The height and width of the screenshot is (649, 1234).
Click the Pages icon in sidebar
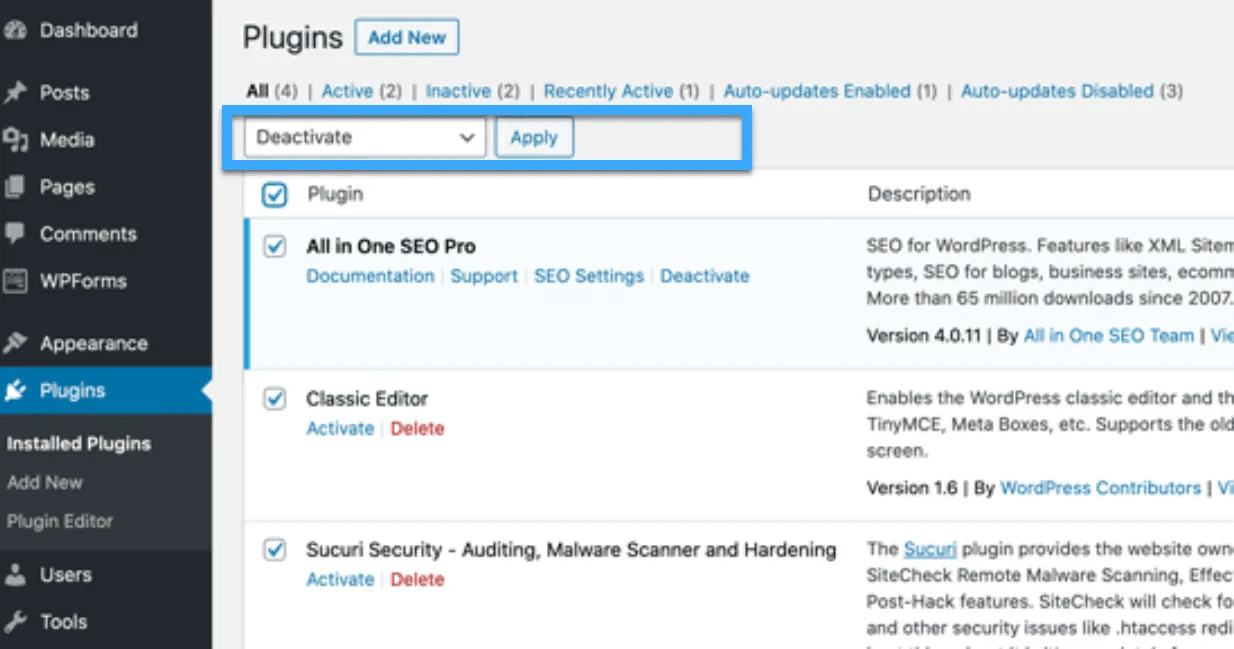(14, 187)
